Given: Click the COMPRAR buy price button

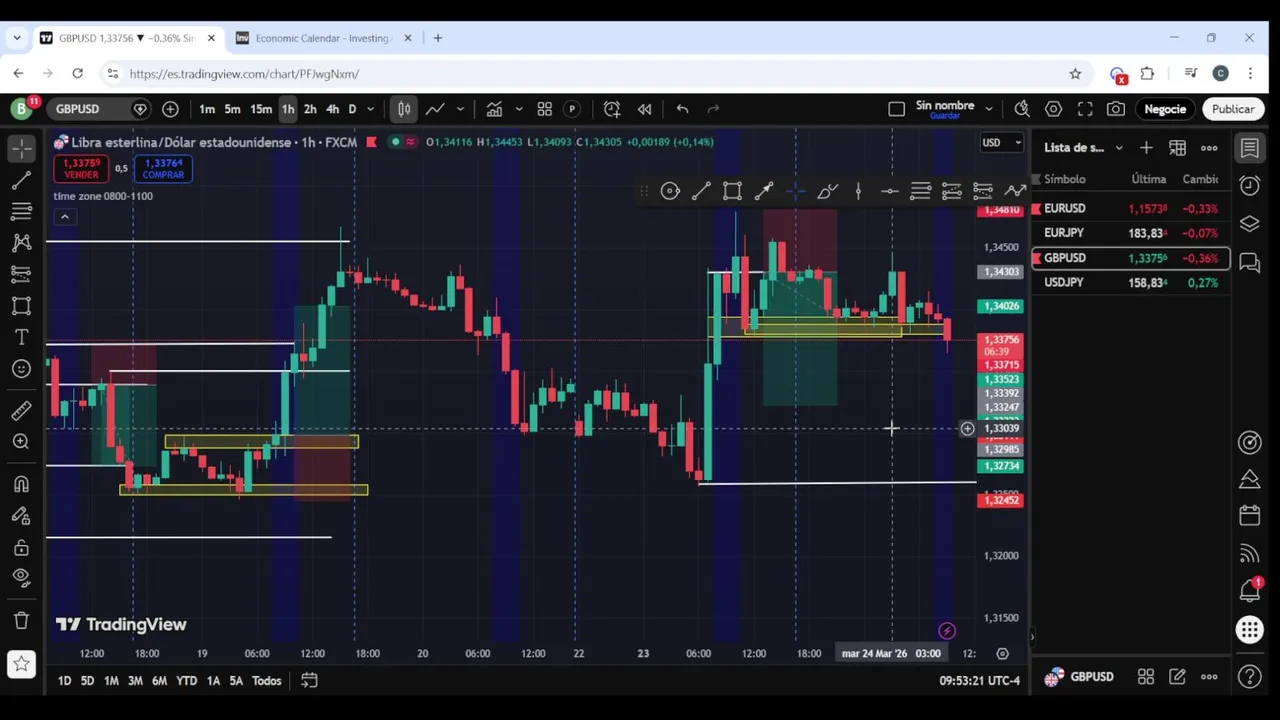Looking at the screenshot, I should click(163, 169).
